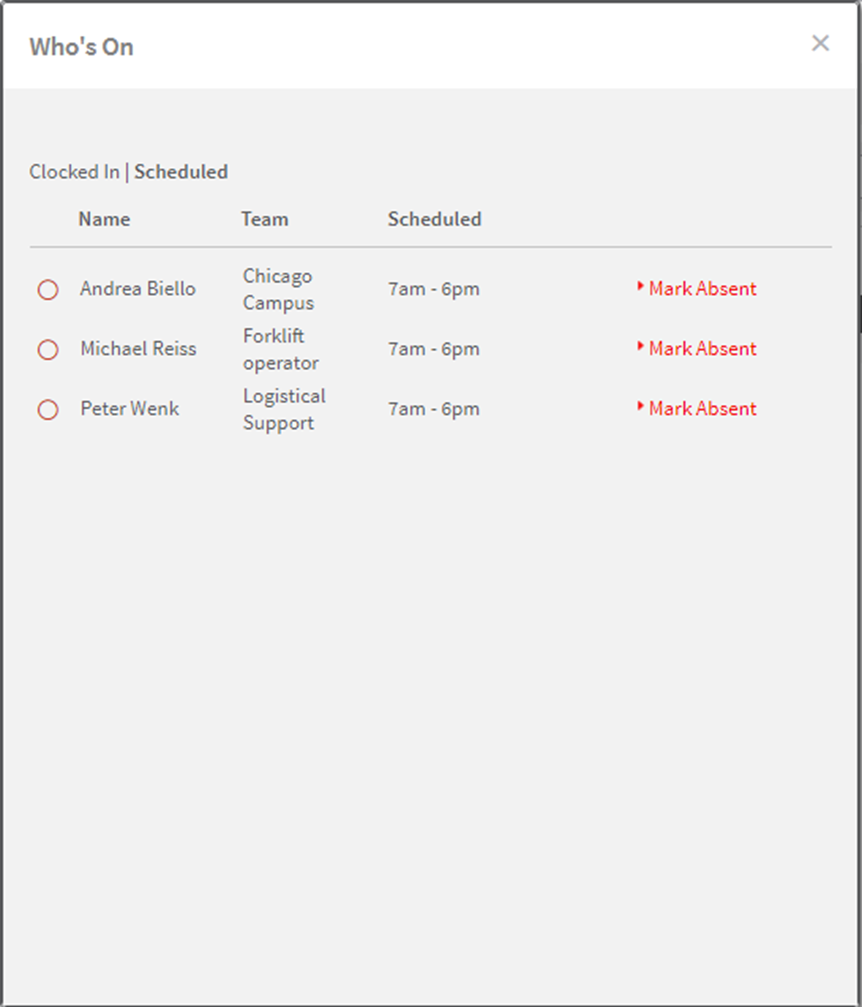Image resolution: width=862 pixels, height=1007 pixels.
Task: Click status circle beside Peter Wenk
Action: pos(48,409)
